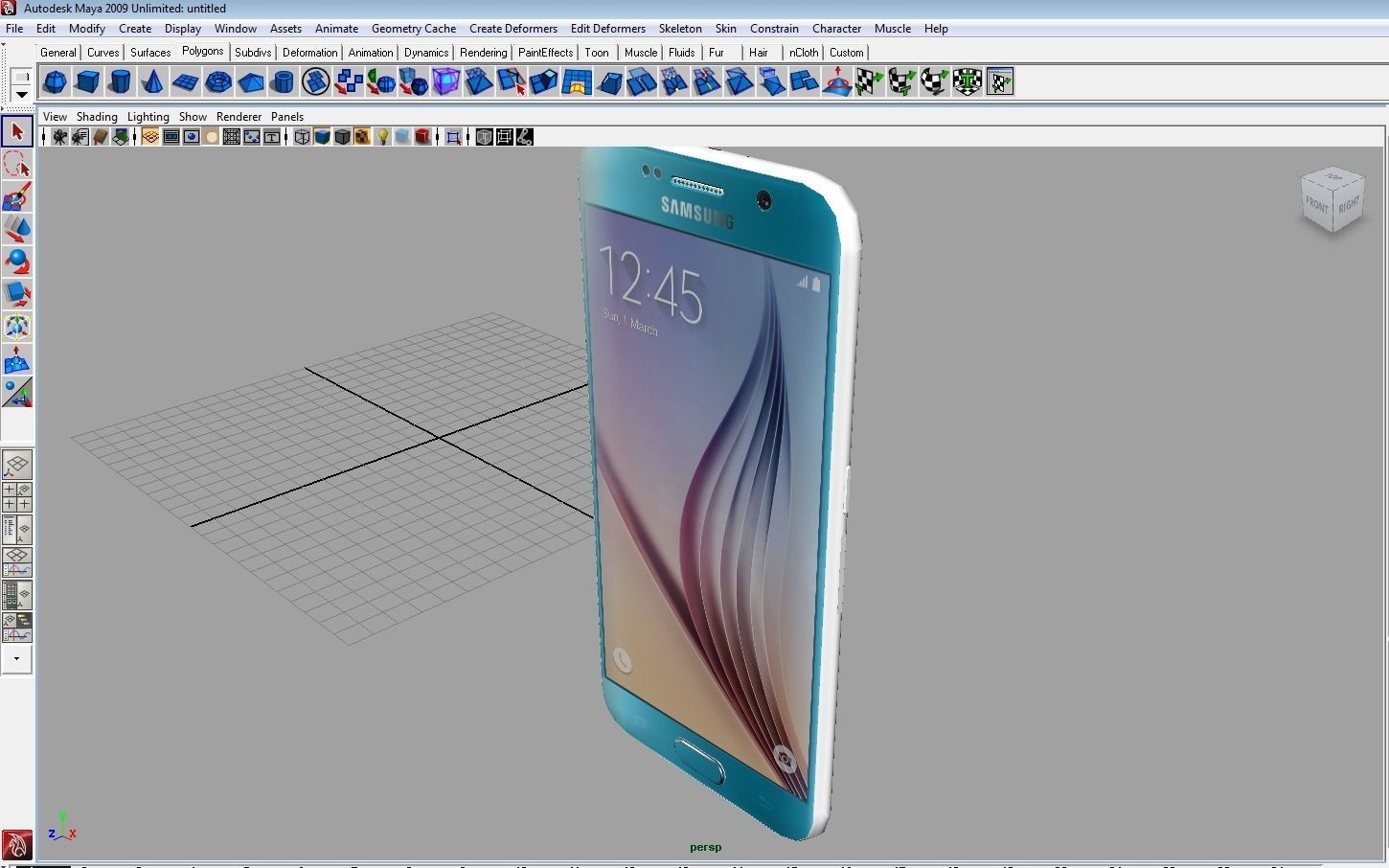Screen dimensions: 1389x868
Task: Open the panel View menu
Action: tap(56, 117)
